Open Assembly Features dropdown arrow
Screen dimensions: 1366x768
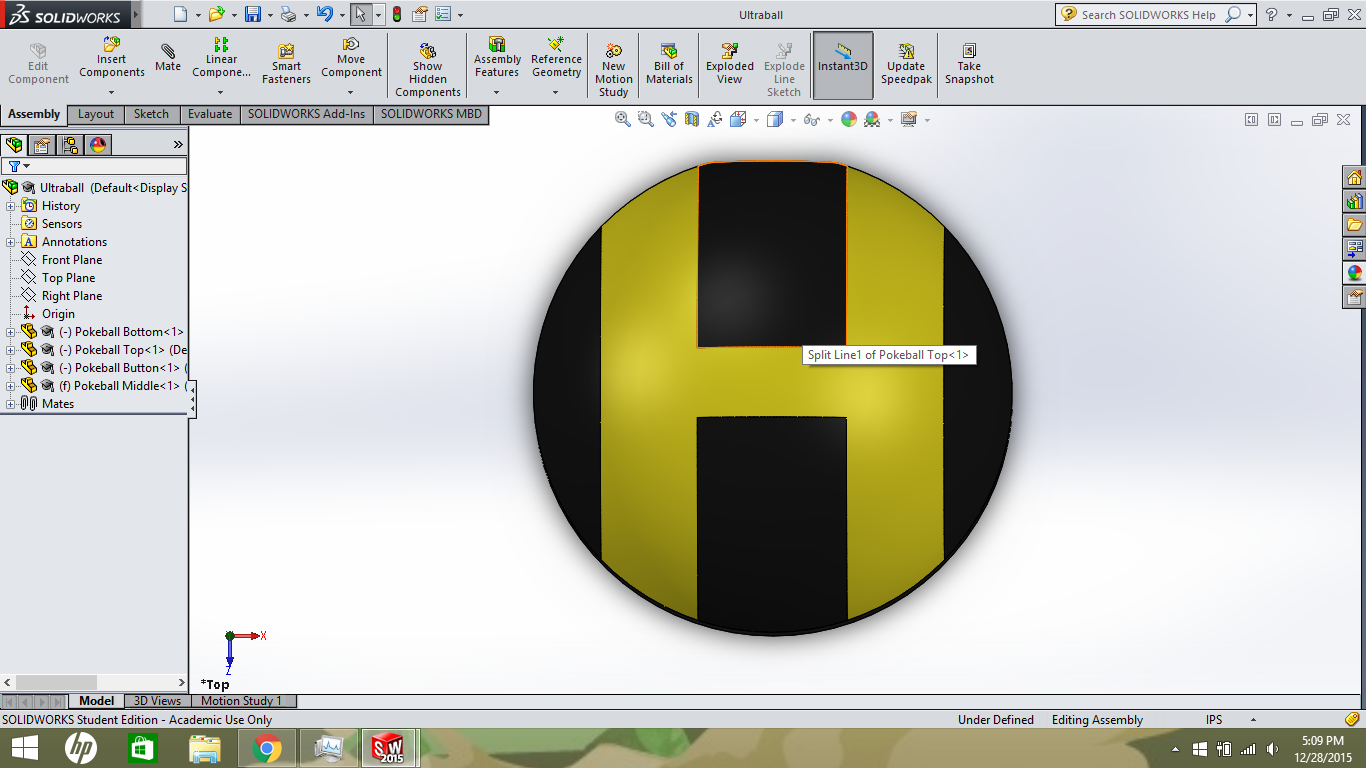click(496, 93)
